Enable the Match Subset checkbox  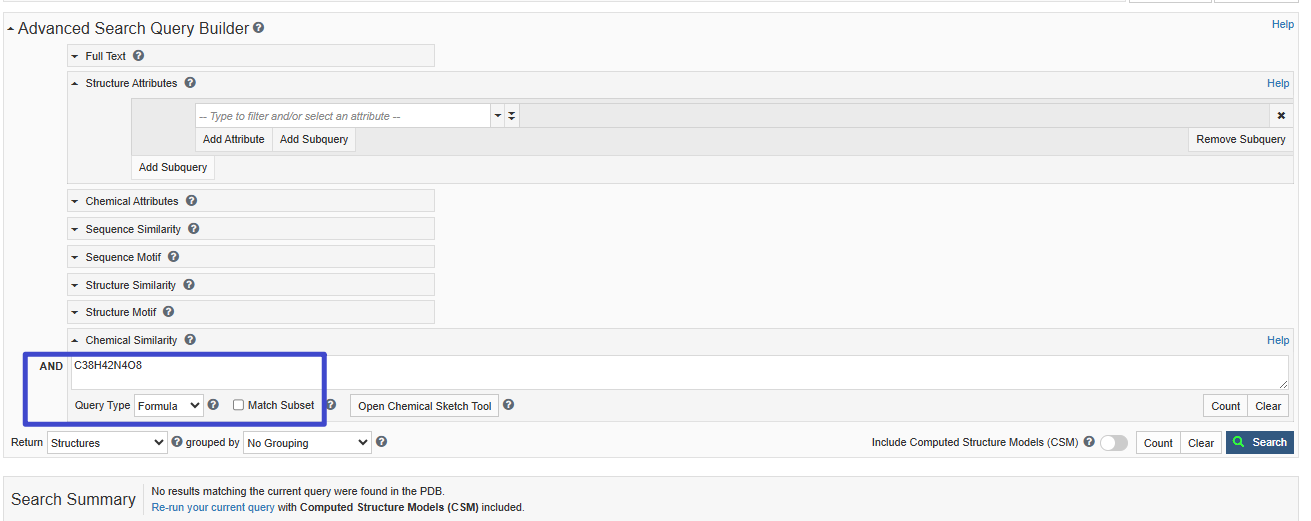click(238, 405)
